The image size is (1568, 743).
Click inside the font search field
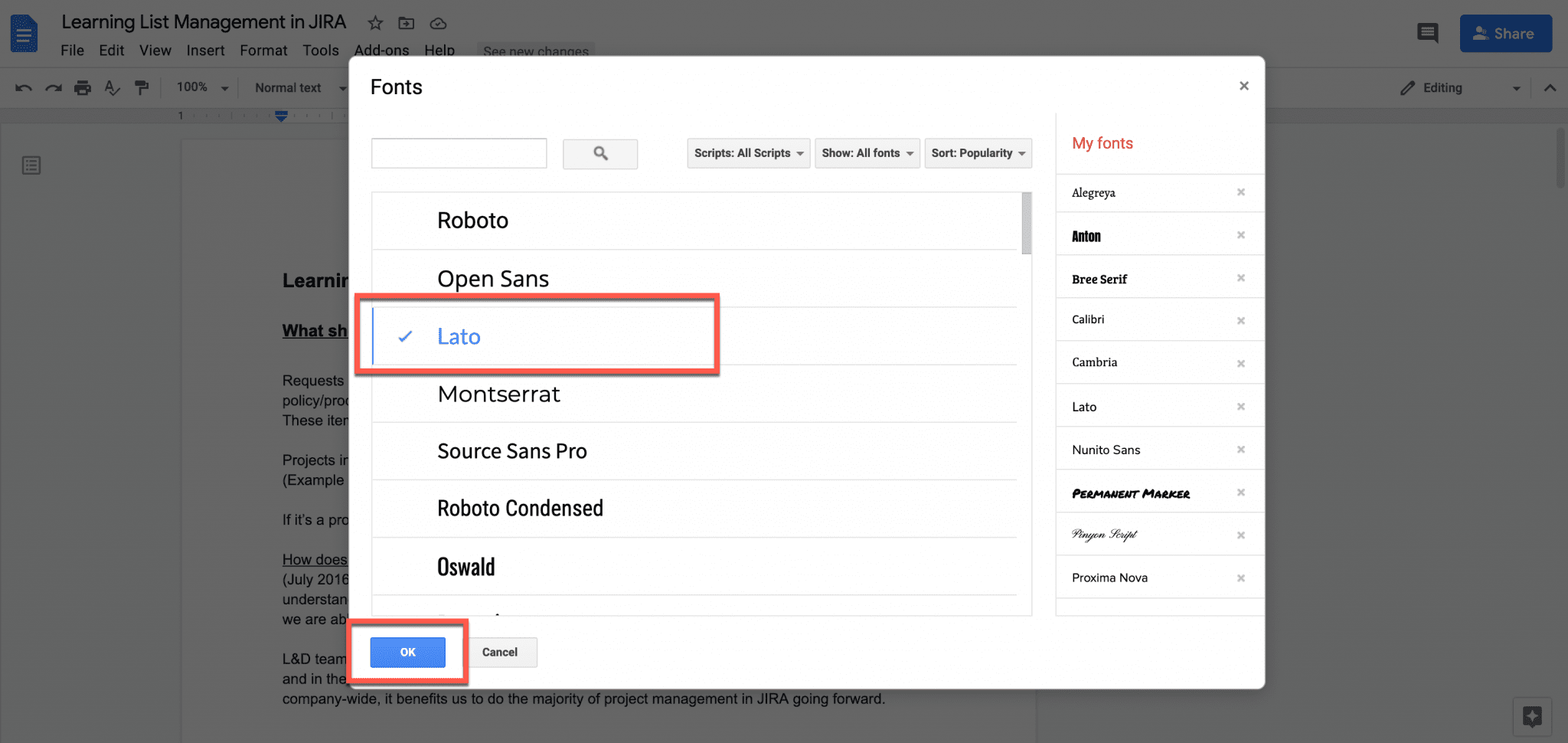pos(459,153)
